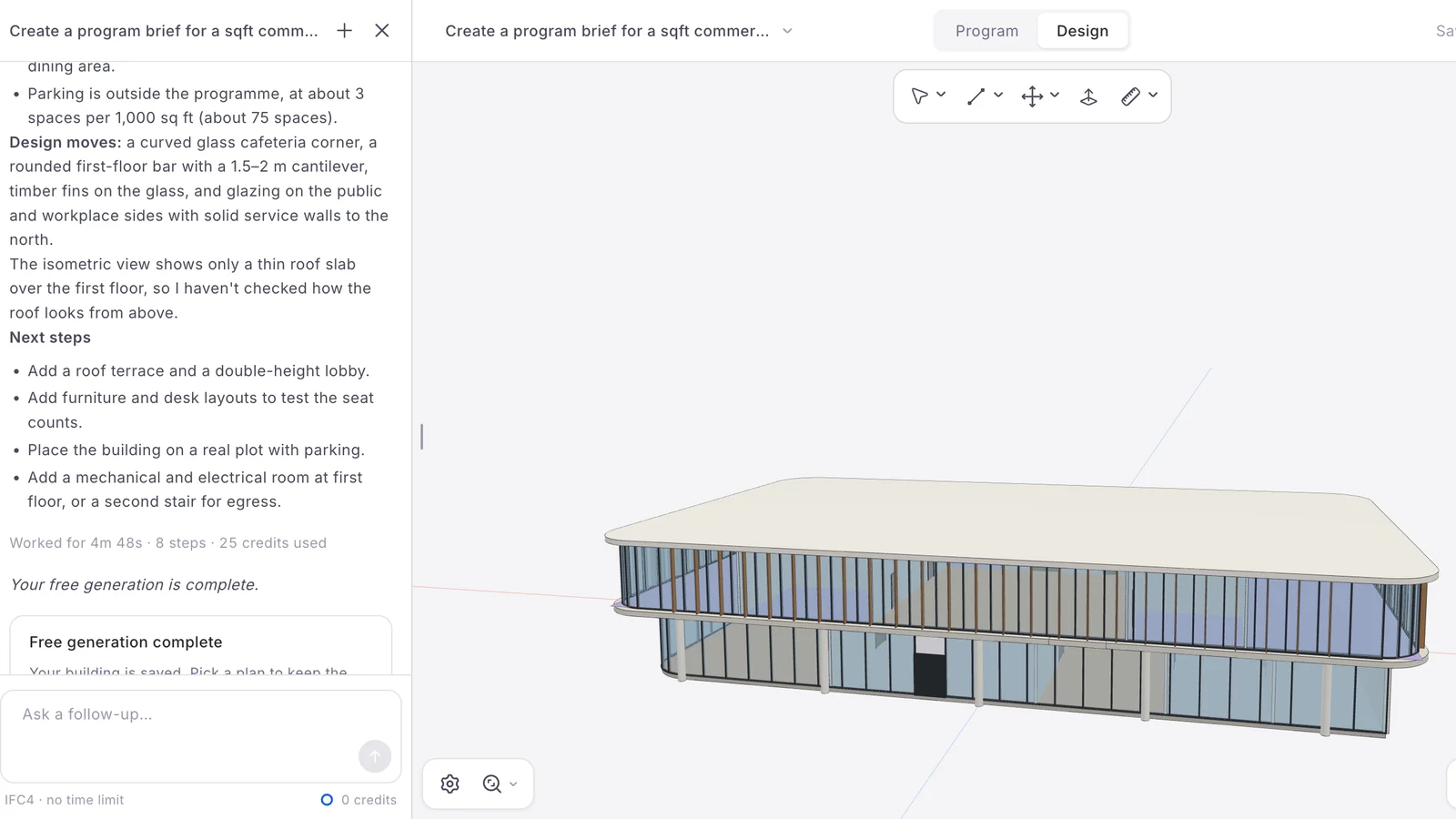Click '0 credits' label
Image resolution: width=1456 pixels, height=819 pixels.
point(369,800)
